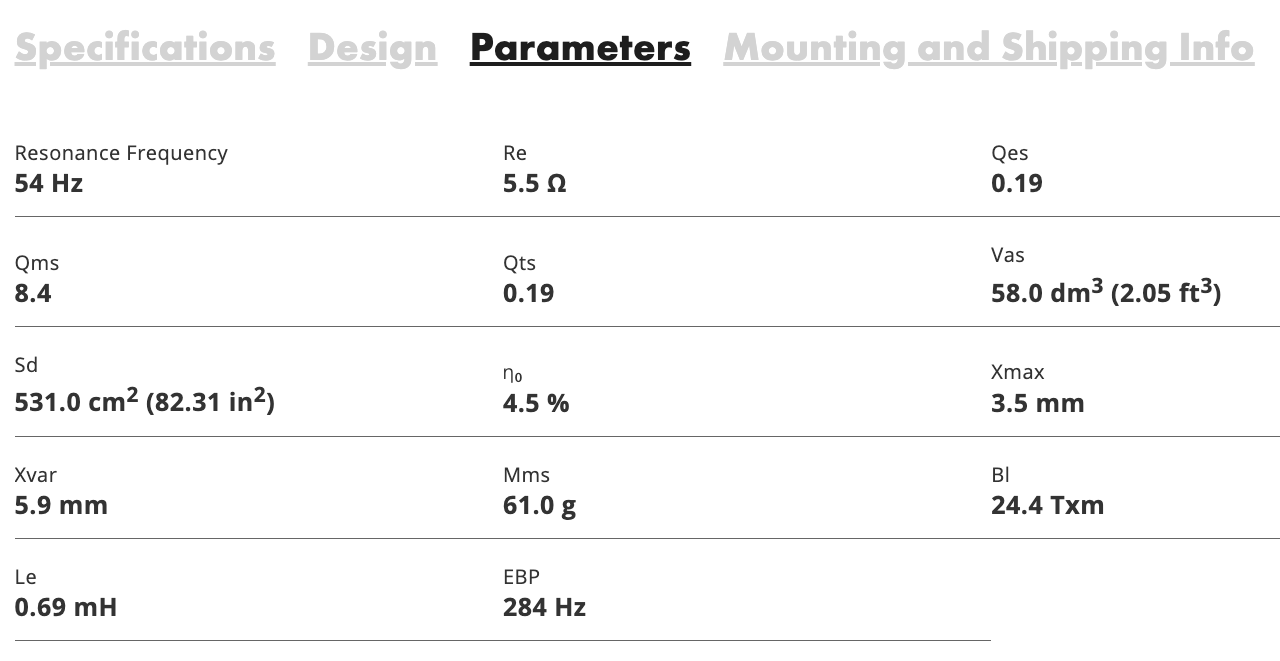Click the EBP value 284 Hz

tap(544, 607)
